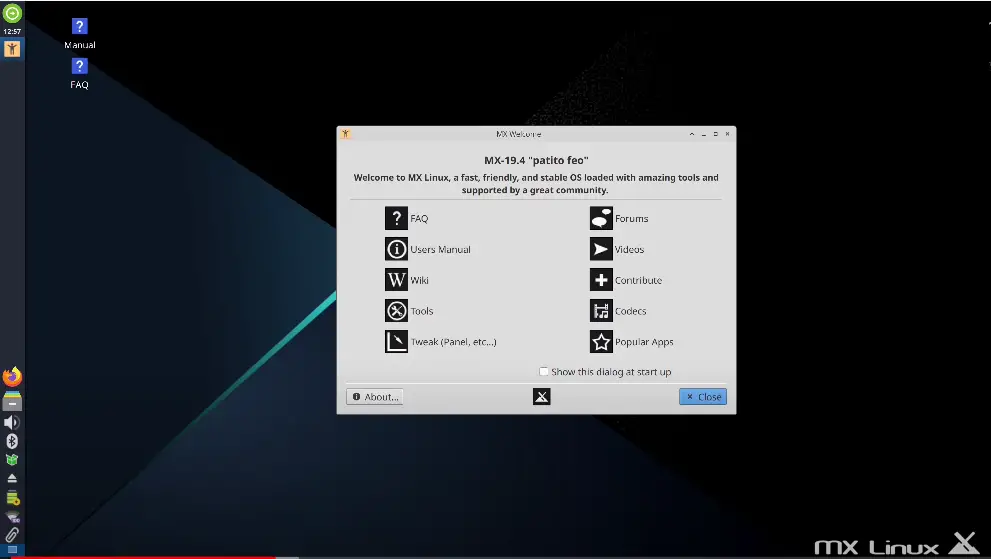
Task: Click the Tools label
Action: (422, 311)
